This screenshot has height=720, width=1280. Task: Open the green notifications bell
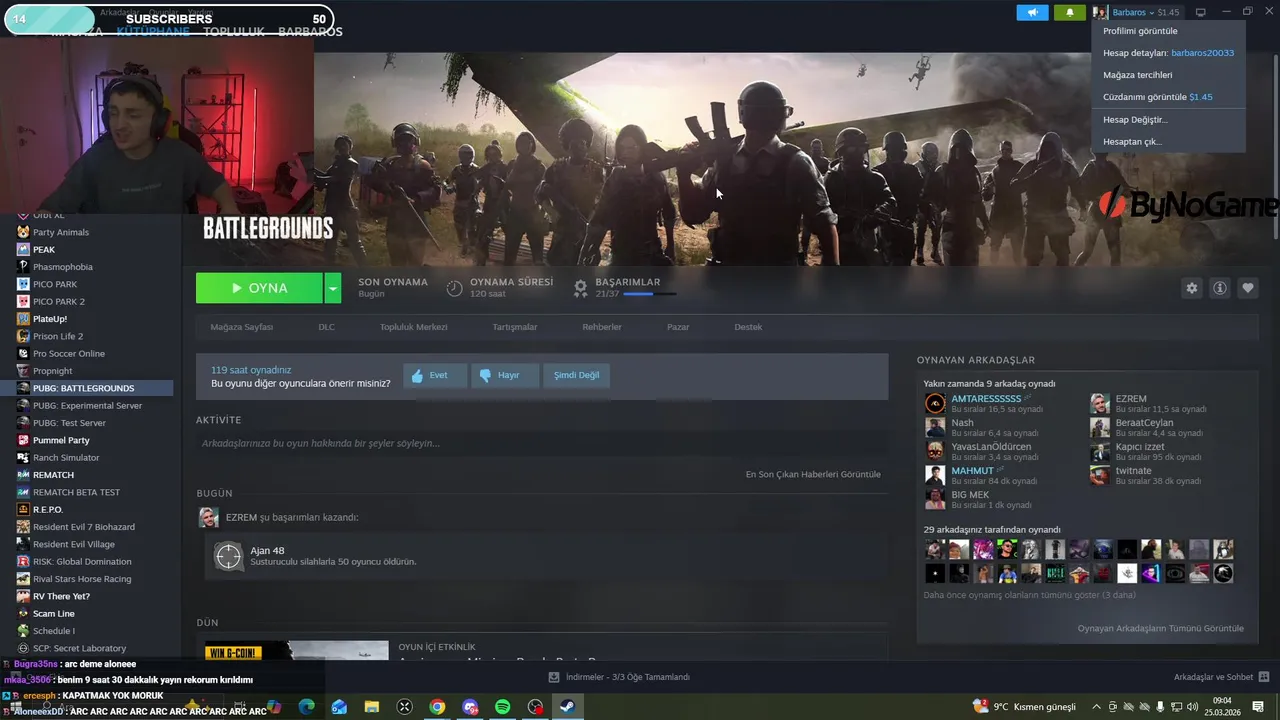1069,12
